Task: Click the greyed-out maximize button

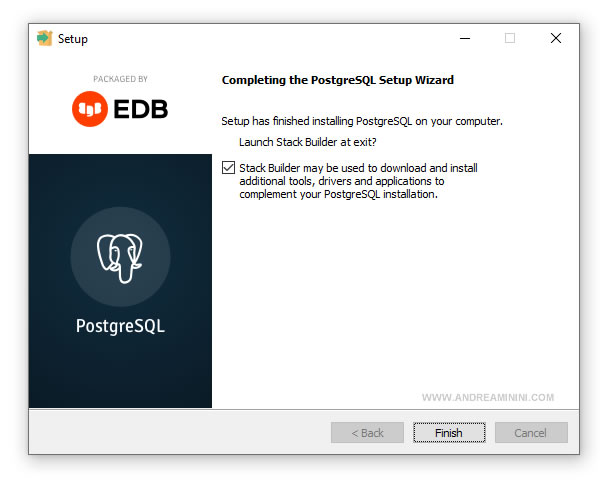Action: coord(510,38)
